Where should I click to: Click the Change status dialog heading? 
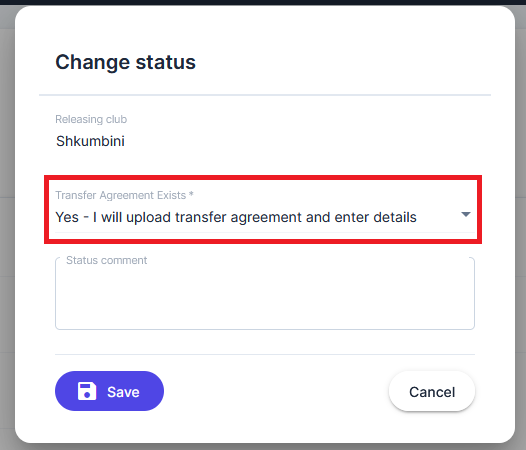[x=125, y=62]
